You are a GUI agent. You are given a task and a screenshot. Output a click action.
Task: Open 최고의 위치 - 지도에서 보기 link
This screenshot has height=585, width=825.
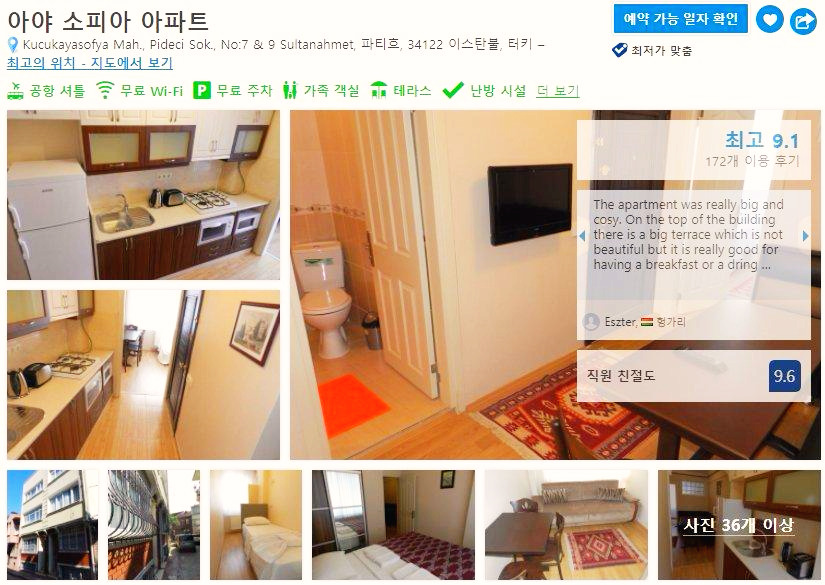[x=90, y=63]
